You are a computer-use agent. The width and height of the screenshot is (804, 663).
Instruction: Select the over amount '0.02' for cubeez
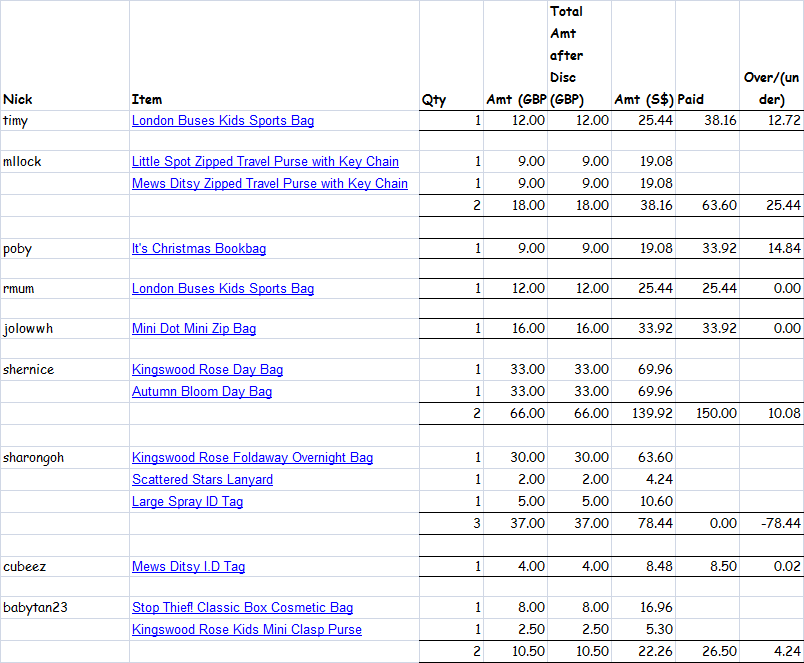click(x=772, y=567)
